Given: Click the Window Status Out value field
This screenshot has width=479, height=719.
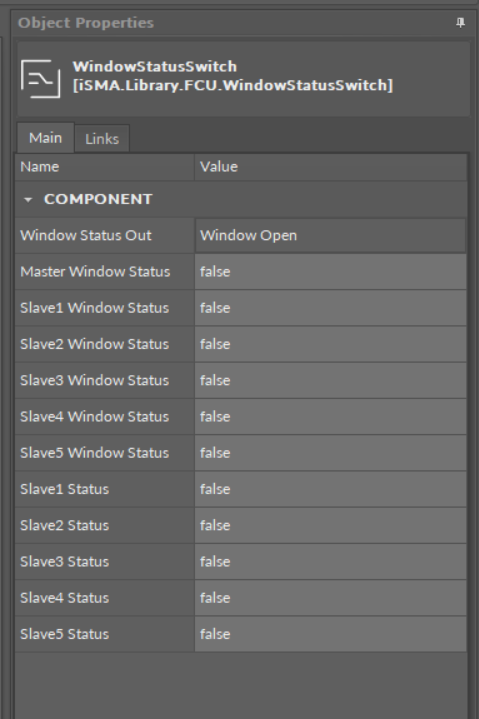Looking at the screenshot, I should [330, 235].
